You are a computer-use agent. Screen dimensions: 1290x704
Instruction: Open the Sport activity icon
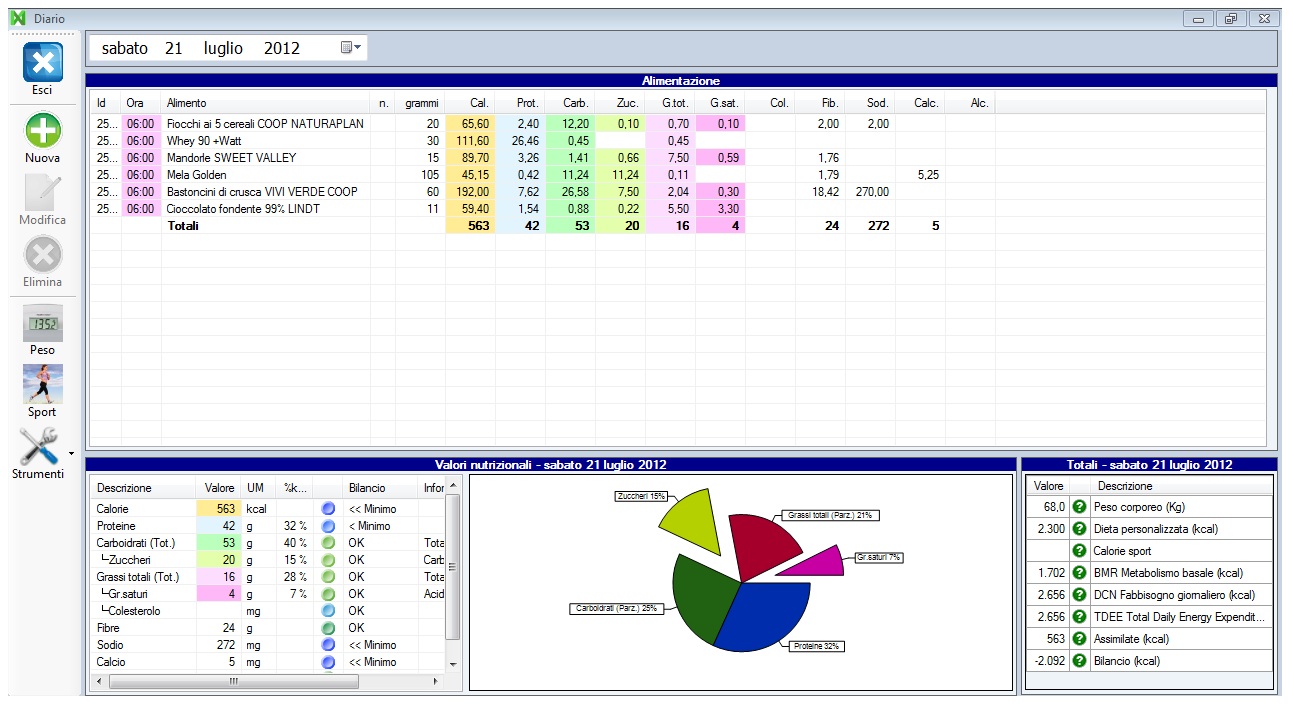pos(42,384)
